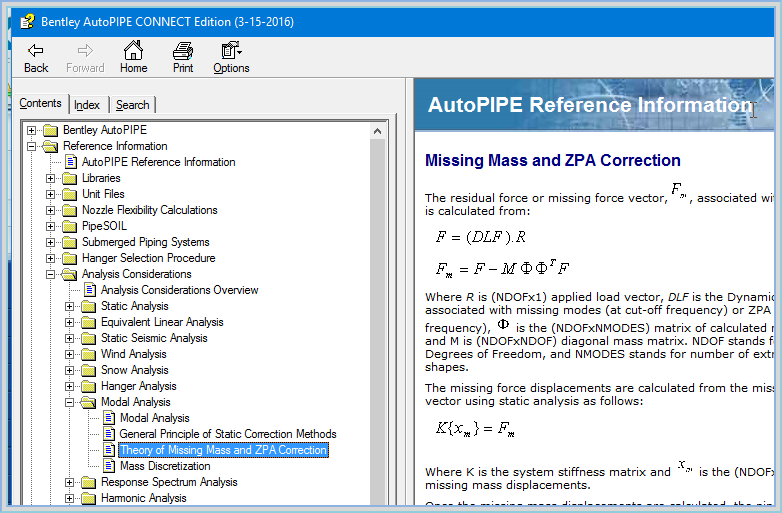
Task: Expand Submerged Piping Systems node
Action: click(50, 242)
